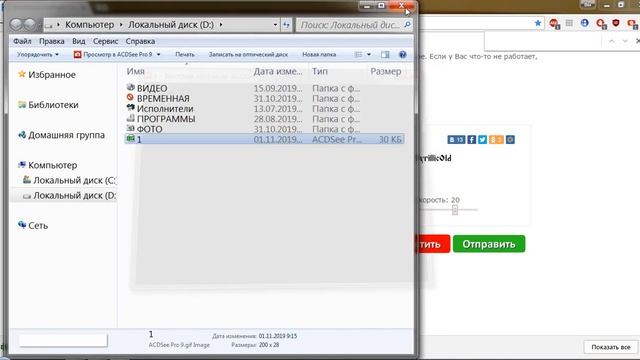Select the ПРОГРАММЫ folder icon
Image resolution: width=640 pixels, height=360 pixels.
point(131,118)
